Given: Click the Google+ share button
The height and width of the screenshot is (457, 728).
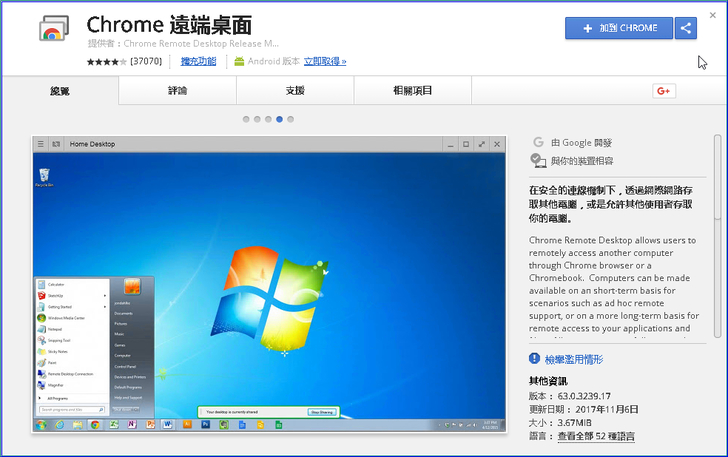Looking at the screenshot, I should [664, 91].
